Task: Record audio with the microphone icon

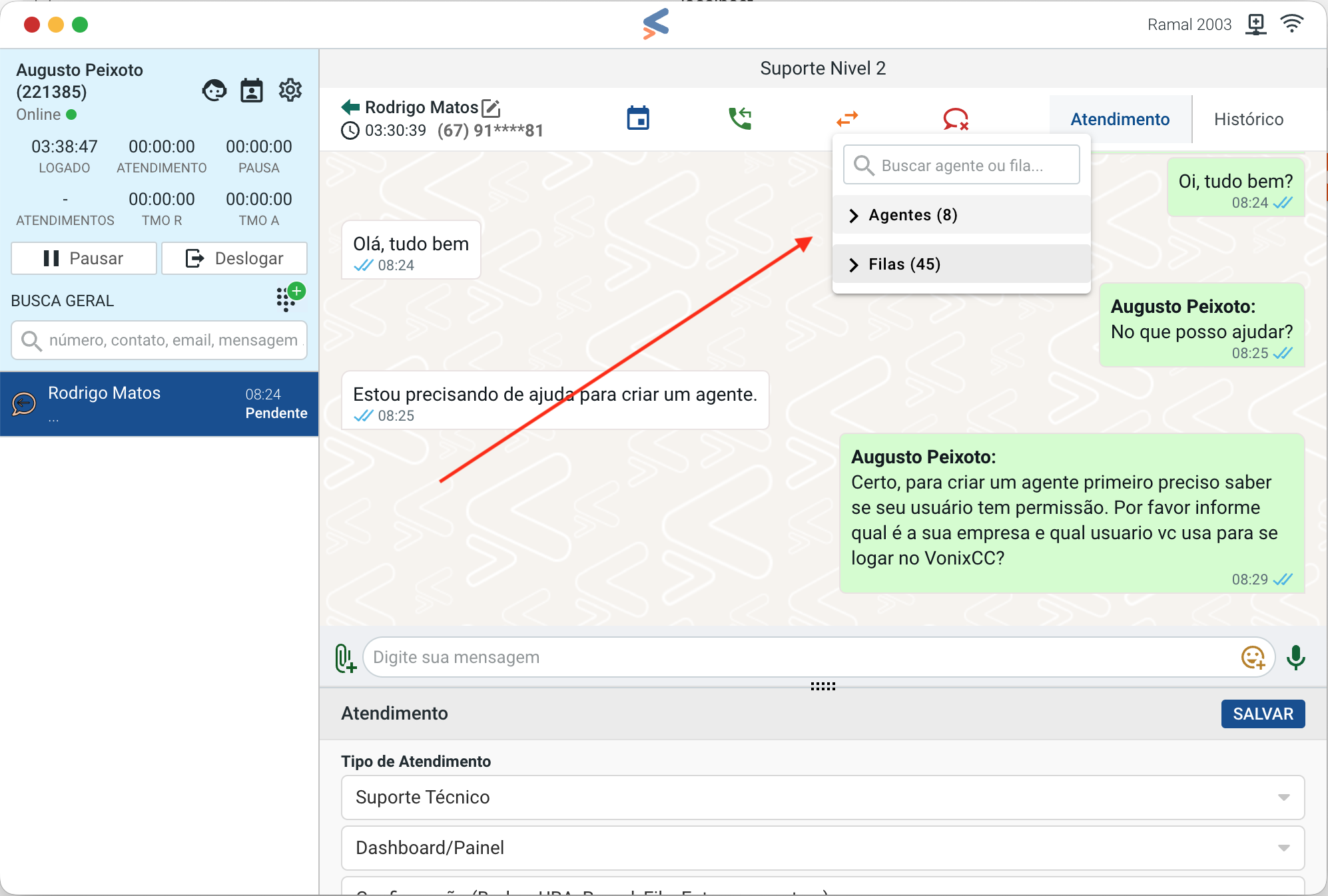Action: 1296,658
